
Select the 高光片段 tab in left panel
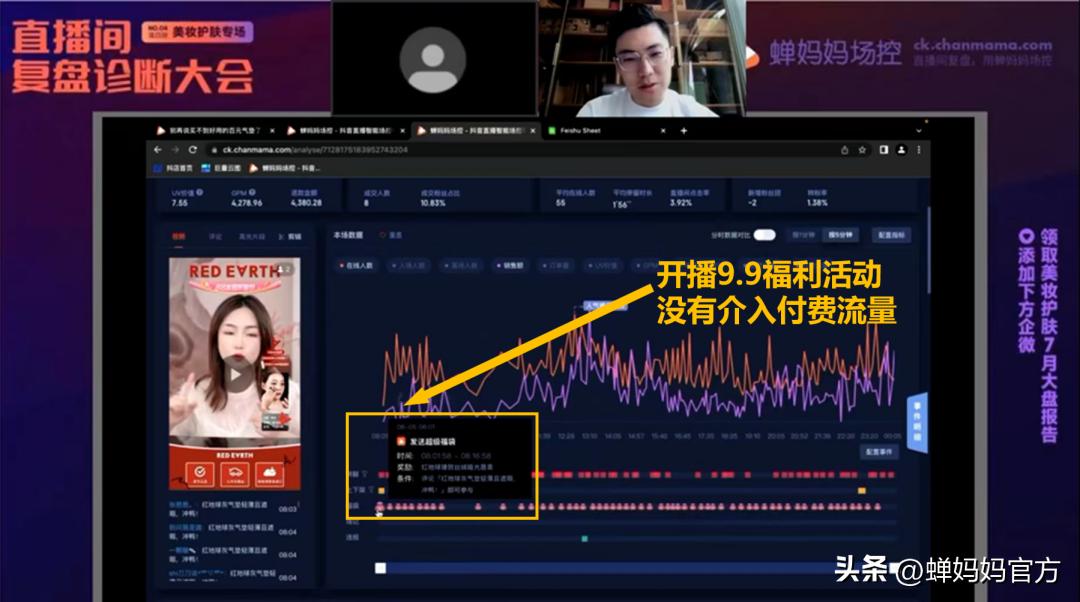click(x=251, y=236)
